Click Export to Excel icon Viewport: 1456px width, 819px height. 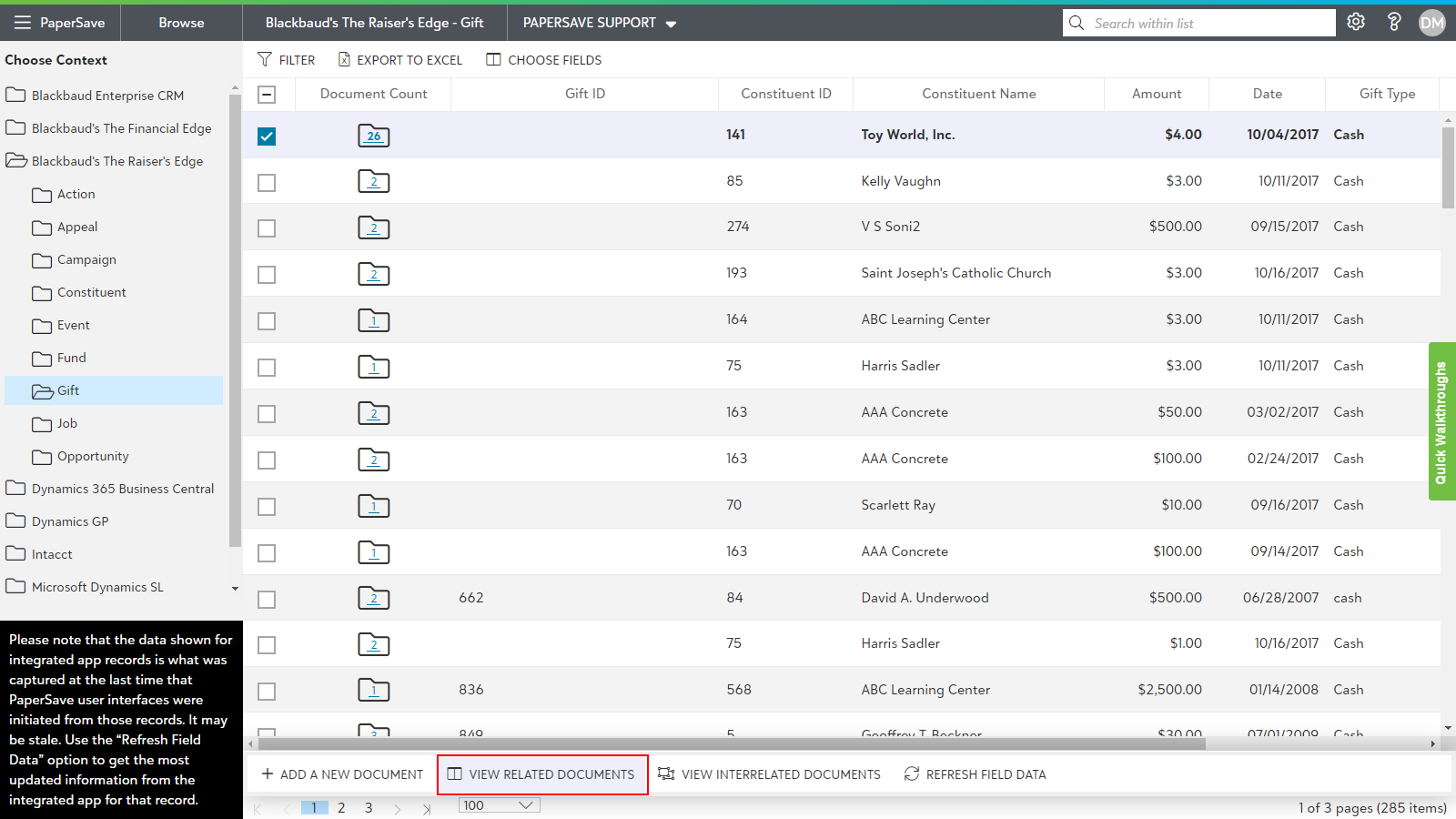344,60
